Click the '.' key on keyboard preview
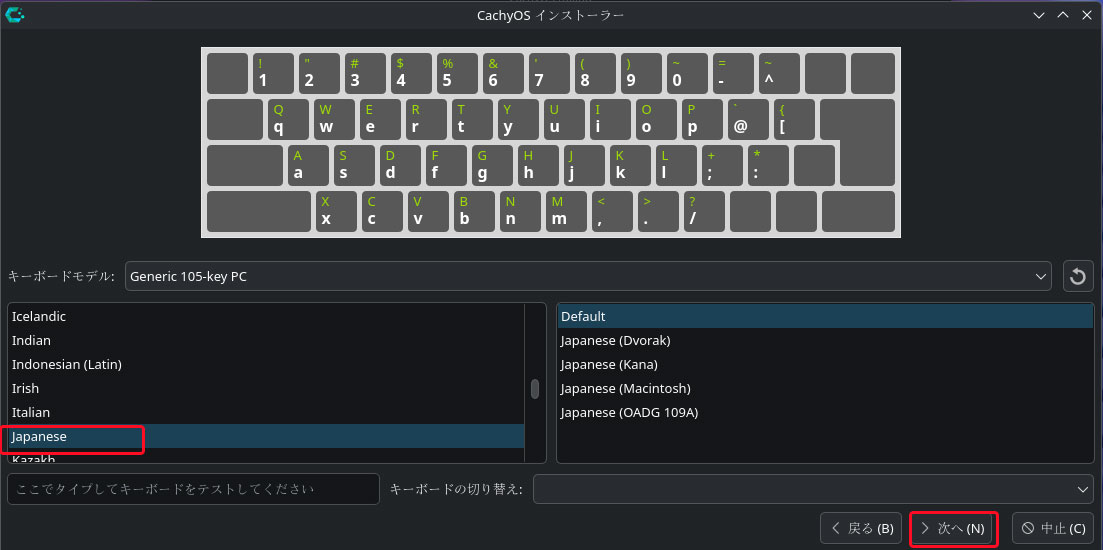The height and width of the screenshot is (550, 1103). pos(658,212)
